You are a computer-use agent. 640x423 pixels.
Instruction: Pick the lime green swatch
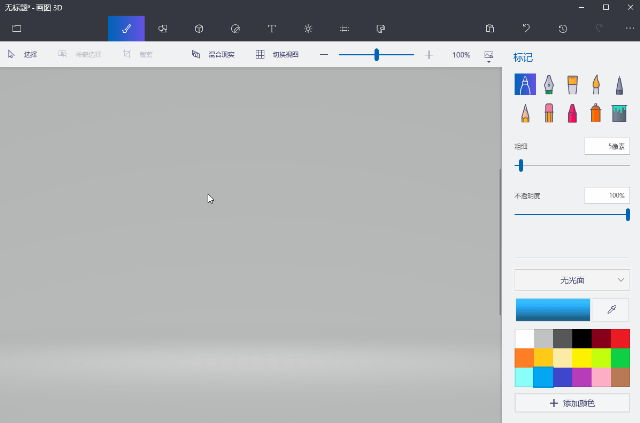pyautogui.click(x=601, y=358)
